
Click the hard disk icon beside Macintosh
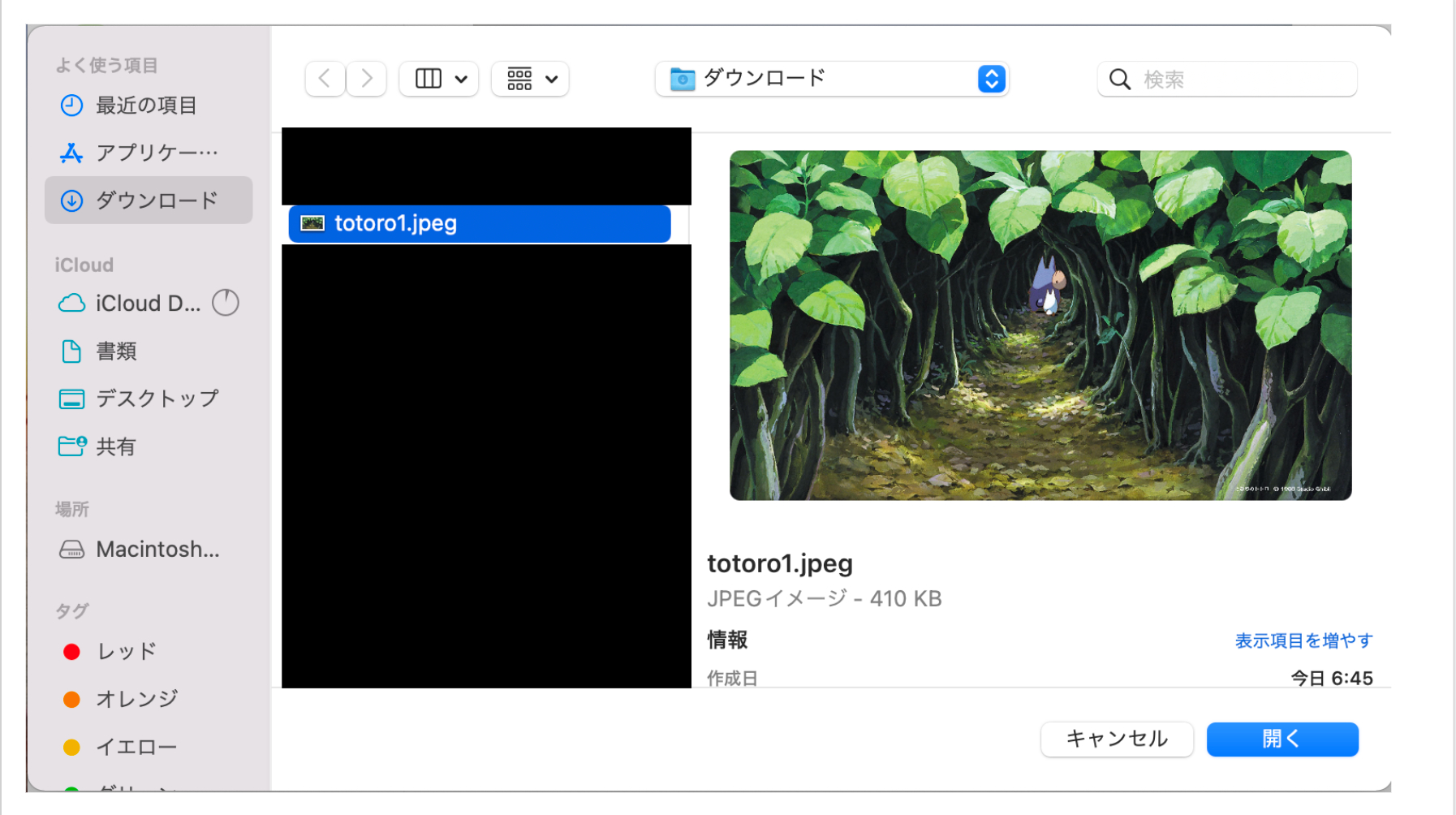coord(71,550)
